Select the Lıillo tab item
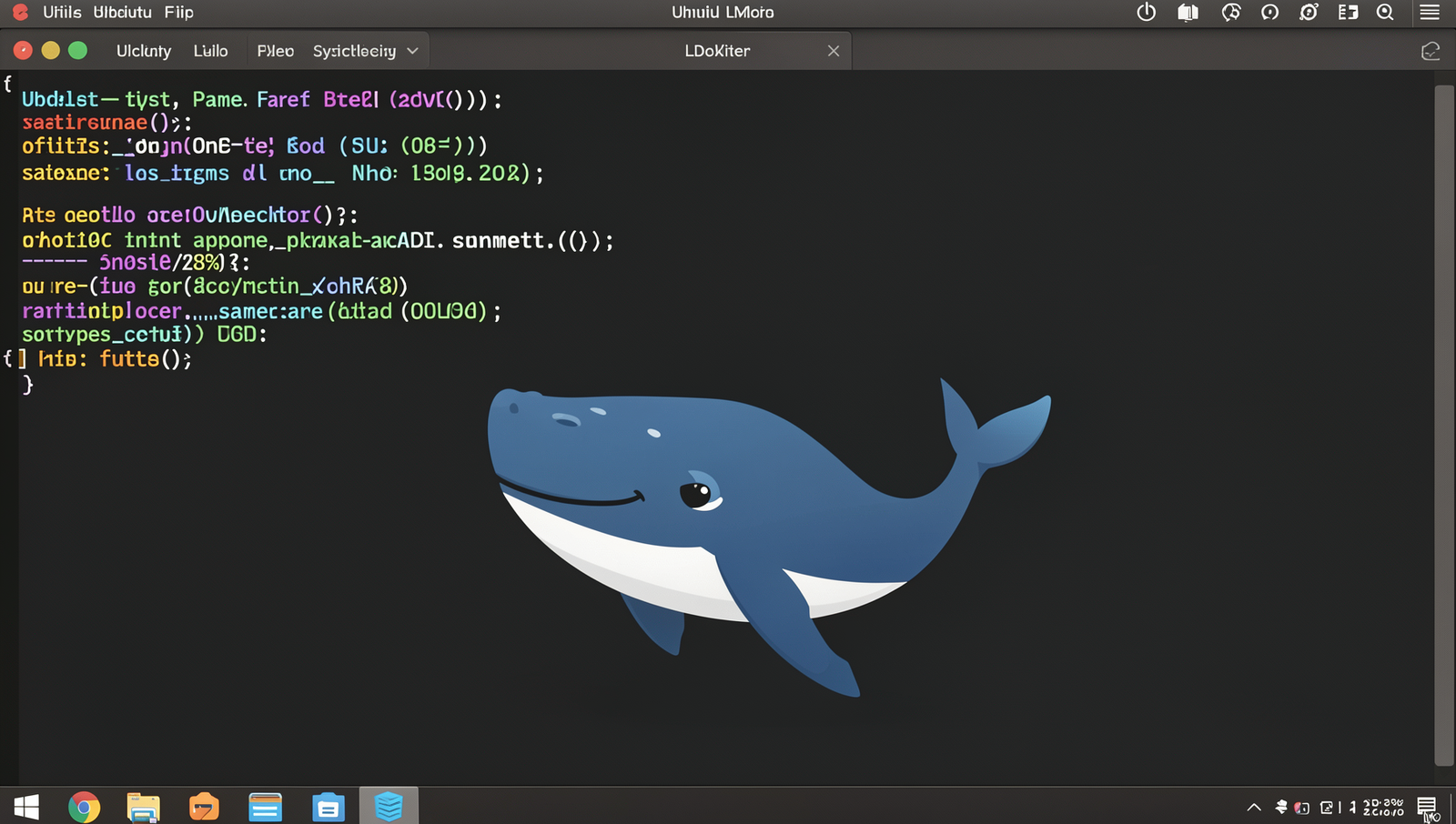This screenshot has width=1456, height=824. coord(210,51)
